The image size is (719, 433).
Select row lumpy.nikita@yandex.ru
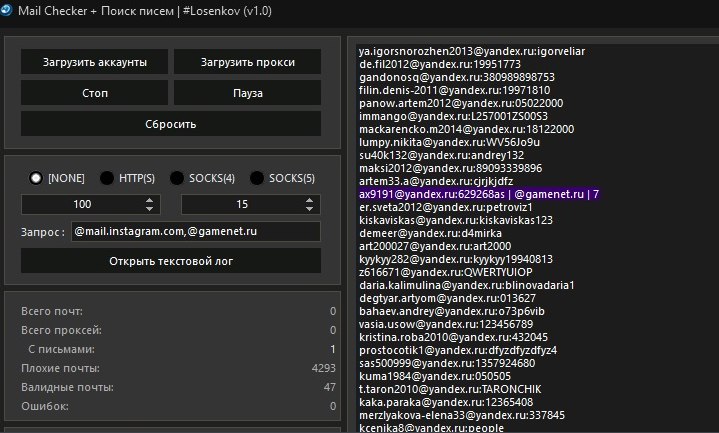click(449, 142)
